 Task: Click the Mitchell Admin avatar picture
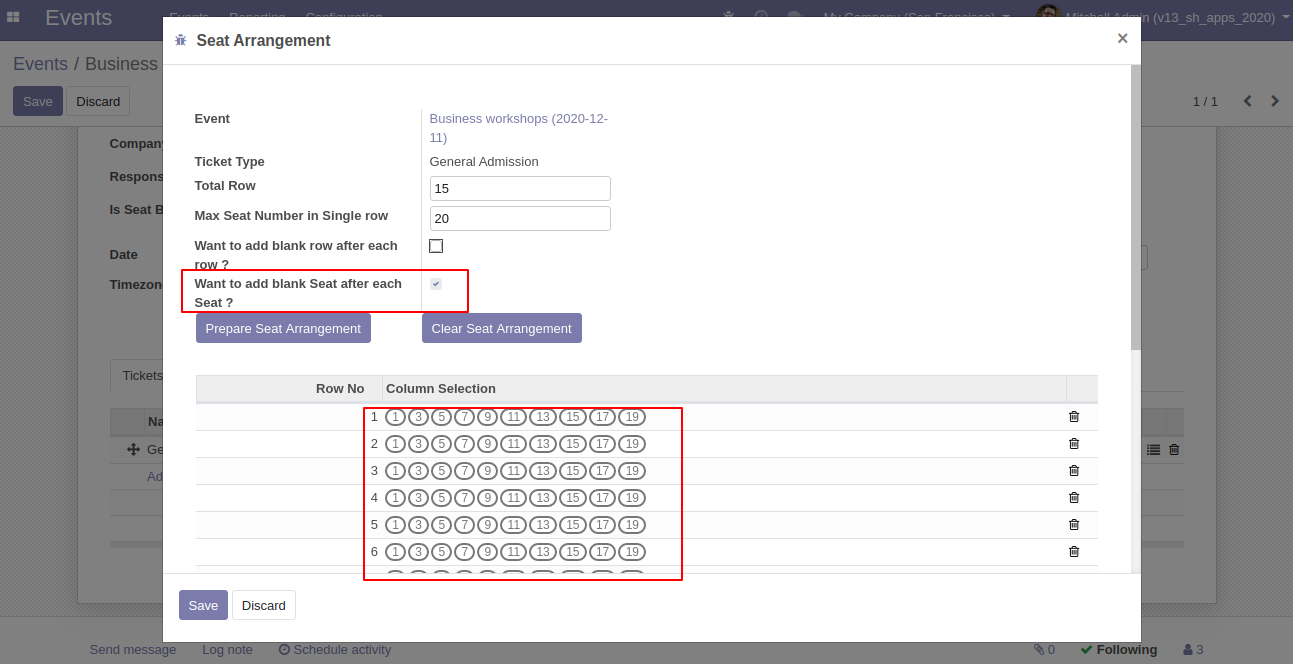click(x=1047, y=15)
